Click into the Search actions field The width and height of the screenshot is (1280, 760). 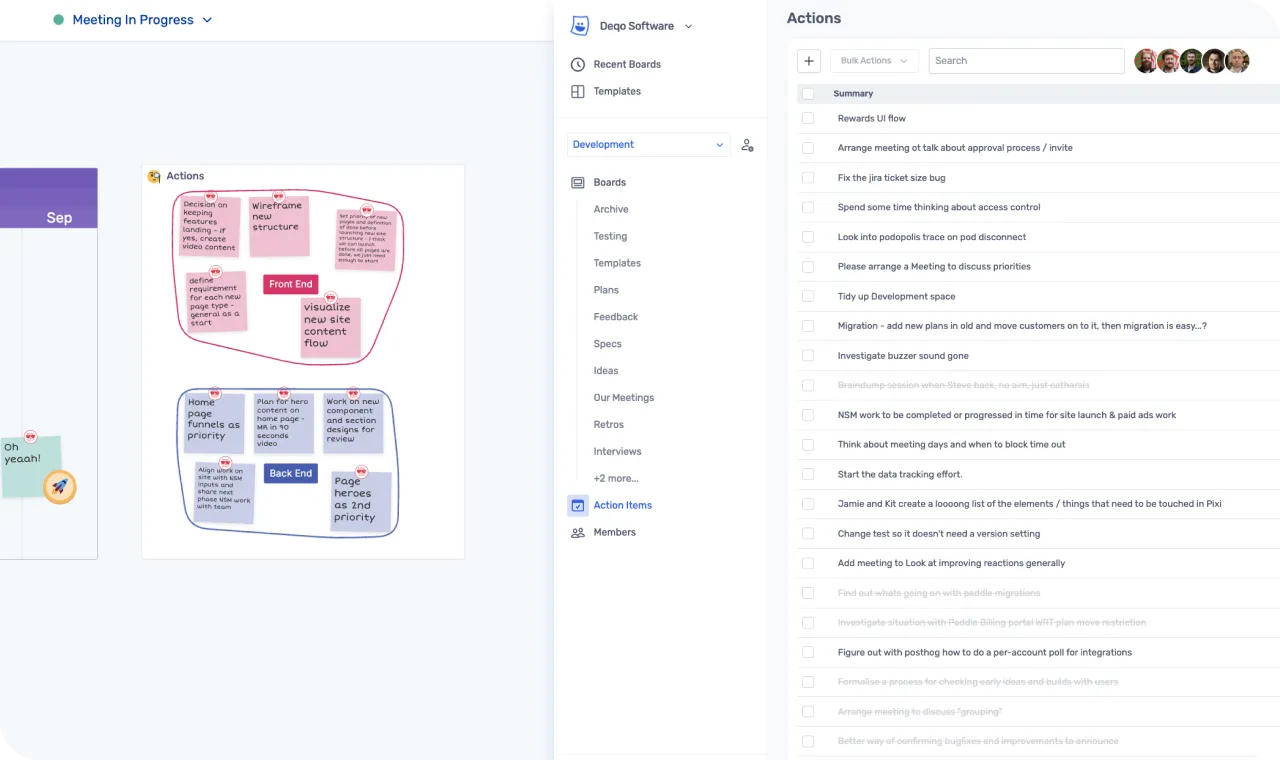[x=1026, y=61]
